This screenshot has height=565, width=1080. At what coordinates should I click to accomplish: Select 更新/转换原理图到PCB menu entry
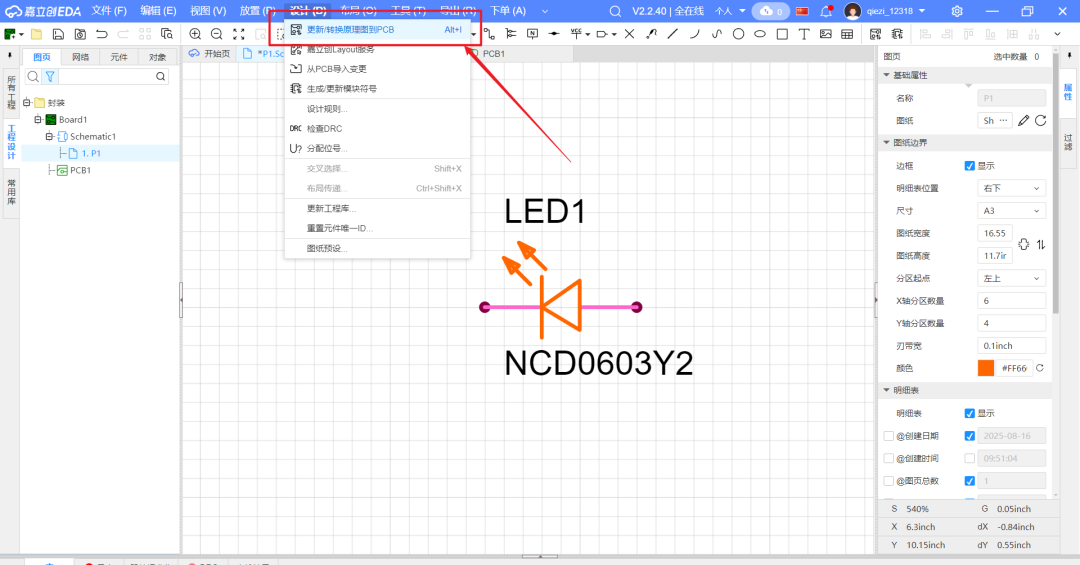click(x=350, y=30)
